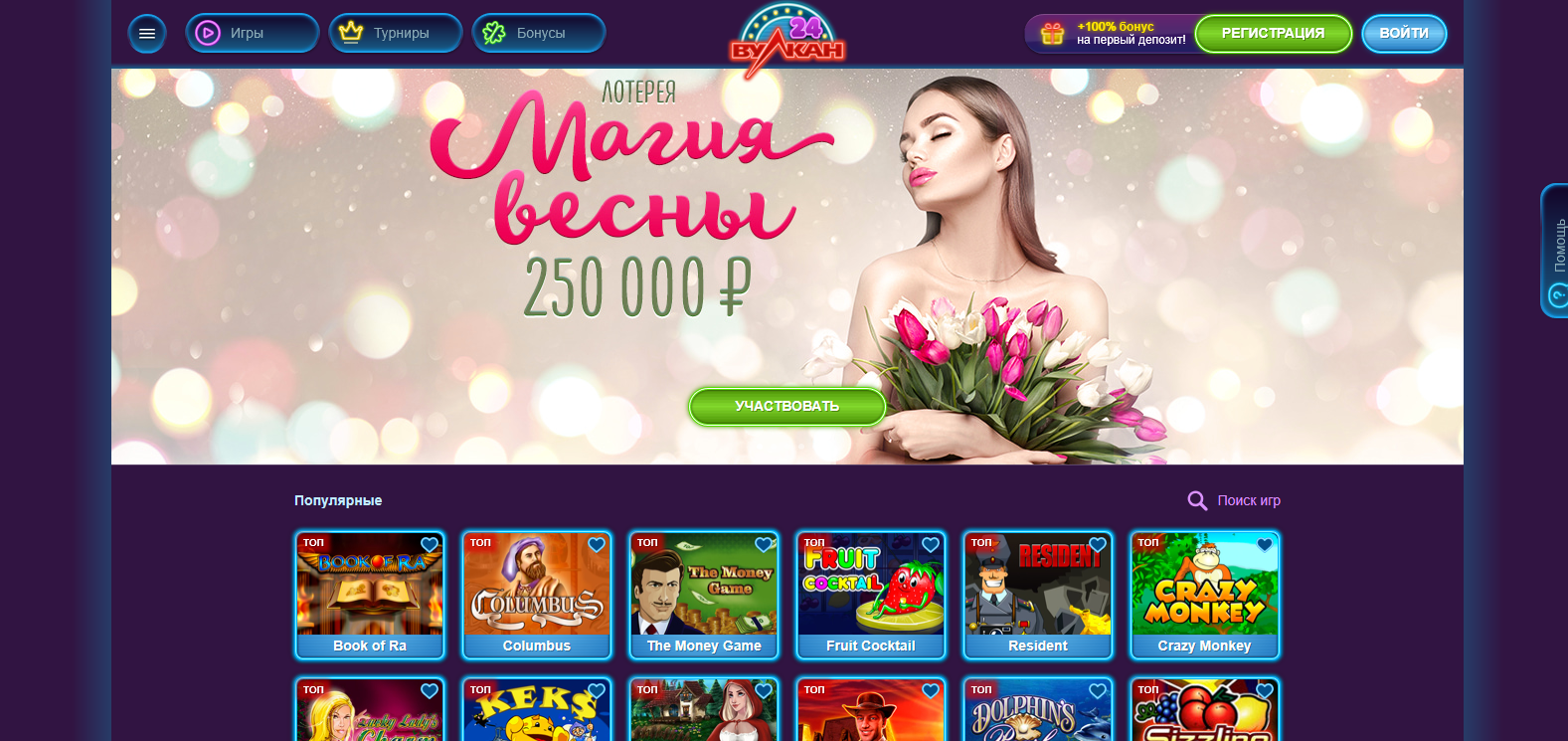Click the УЧАСТВОВАТЬ banner button
1568x741 pixels.
(x=786, y=406)
